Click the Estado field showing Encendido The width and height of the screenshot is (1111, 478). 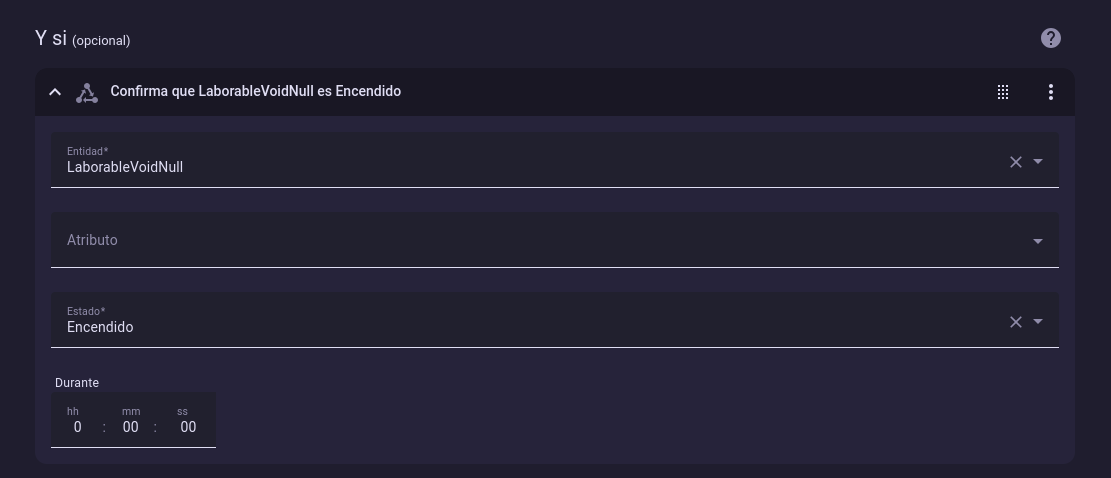point(500,322)
